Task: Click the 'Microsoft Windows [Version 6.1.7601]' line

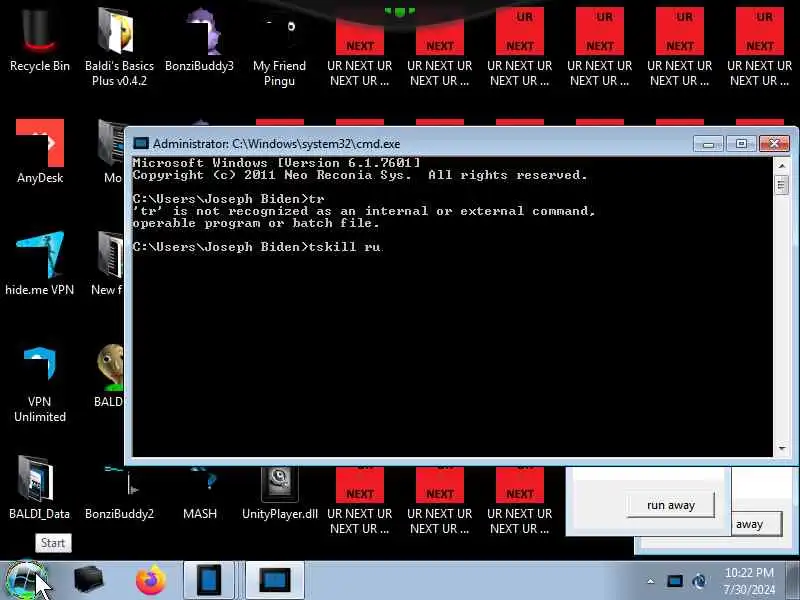Action: [276, 163]
